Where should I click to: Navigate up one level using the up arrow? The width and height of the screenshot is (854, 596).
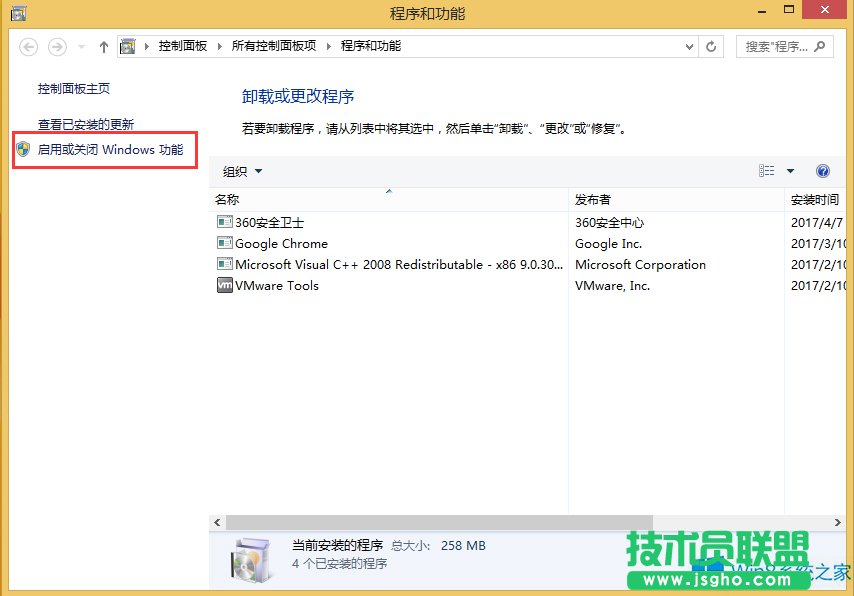(x=103, y=46)
